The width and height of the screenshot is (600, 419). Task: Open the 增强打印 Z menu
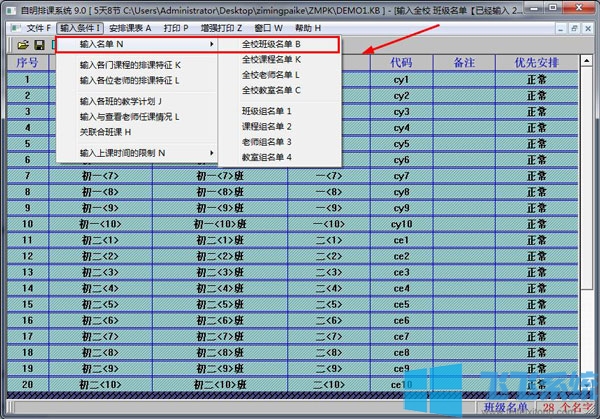click(221, 28)
